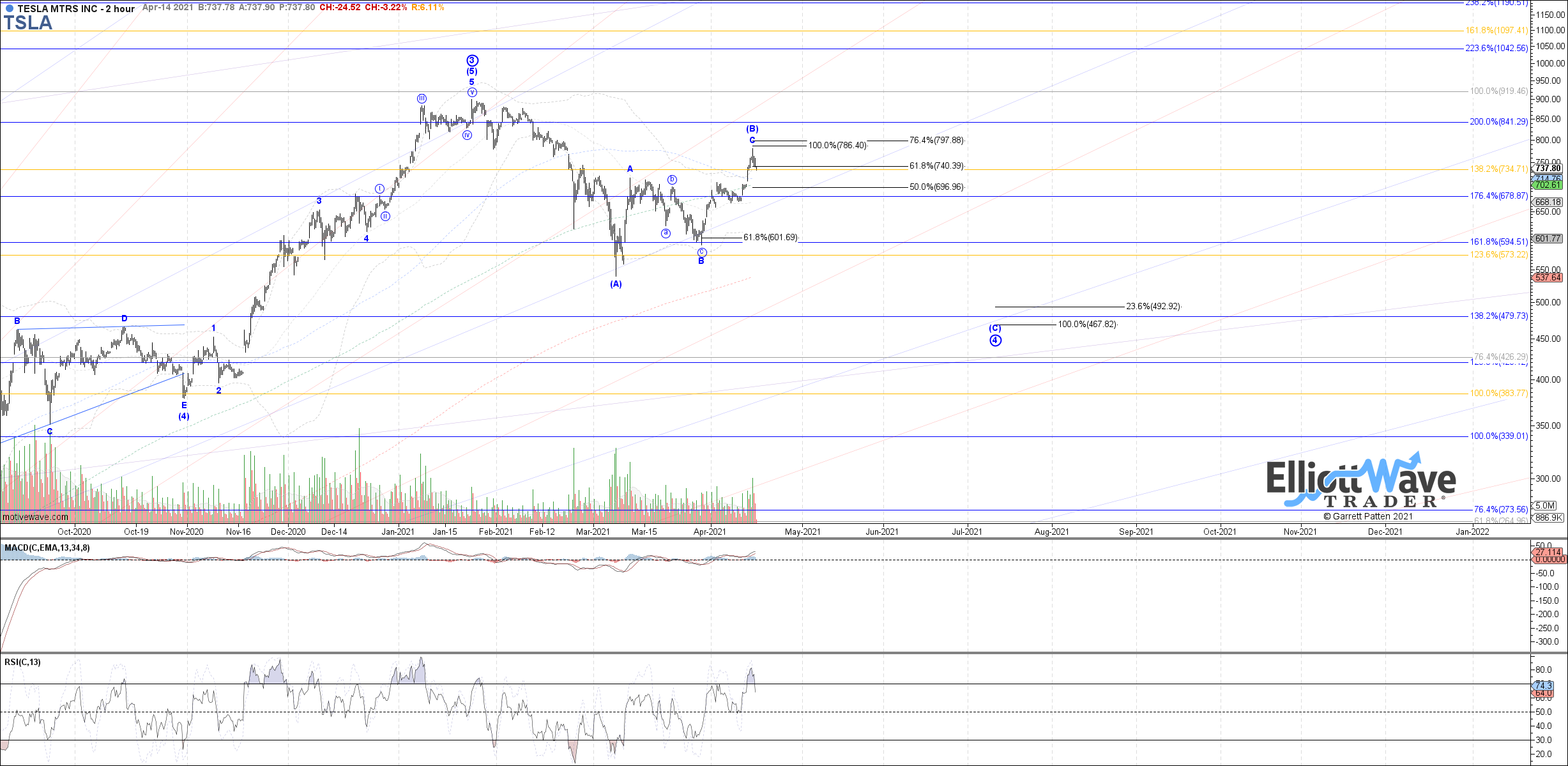Select the R:6.11% value in the header

(x=427, y=7)
